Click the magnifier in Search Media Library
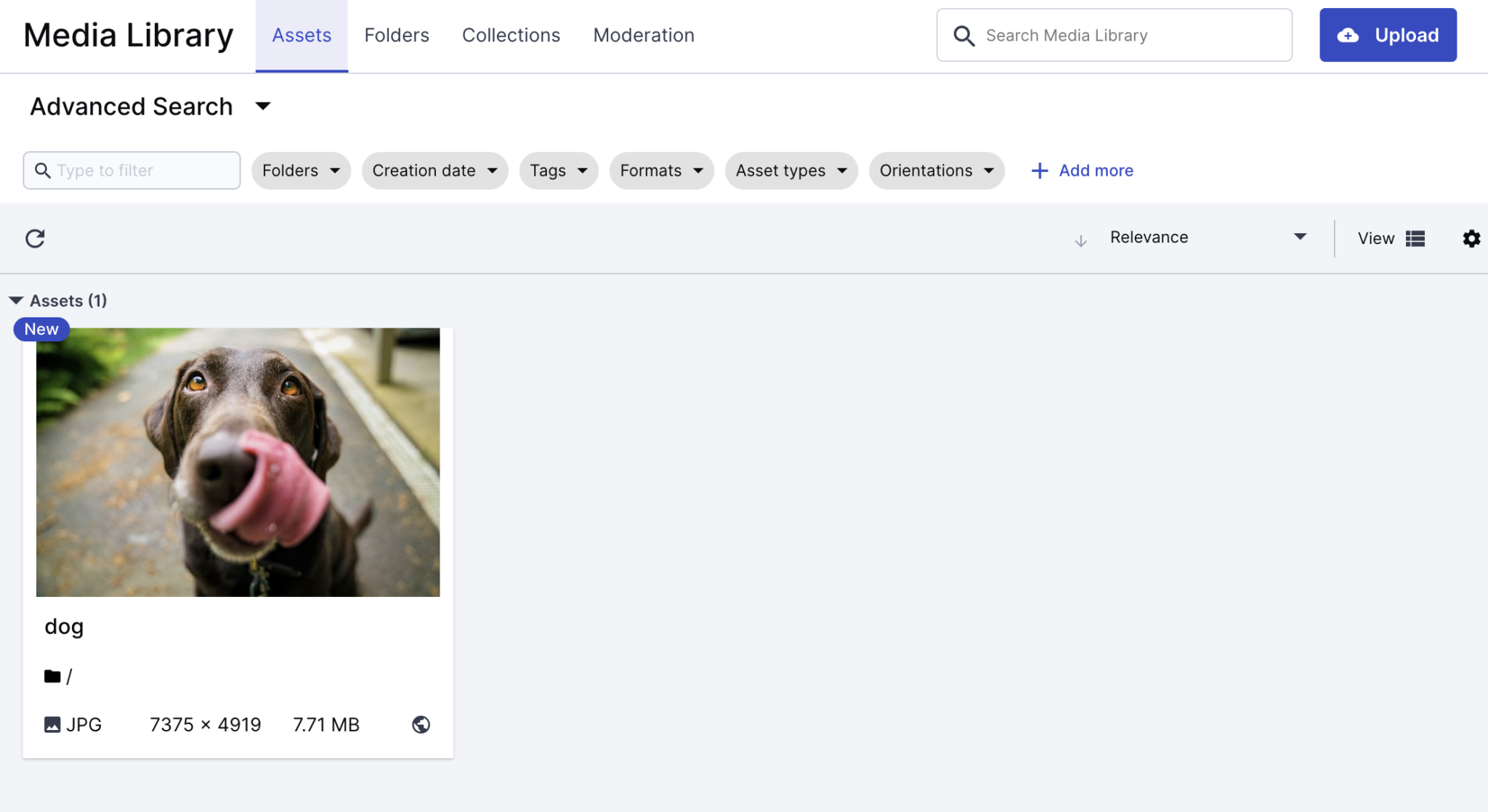The image size is (1488, 812). click(x=963, y=36)
